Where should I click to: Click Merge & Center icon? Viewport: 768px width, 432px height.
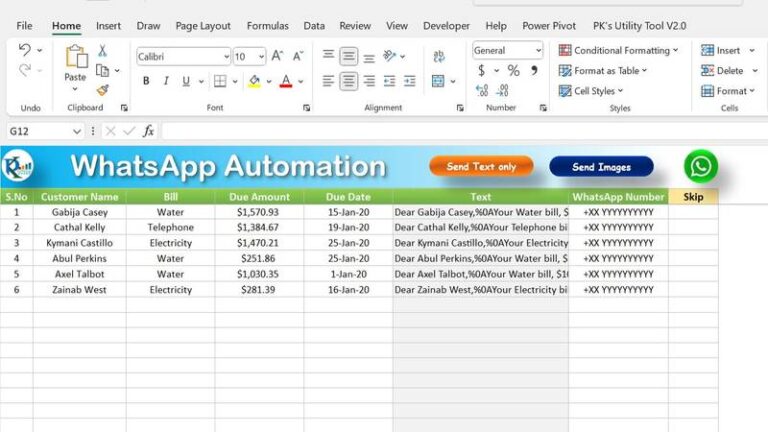438,81
